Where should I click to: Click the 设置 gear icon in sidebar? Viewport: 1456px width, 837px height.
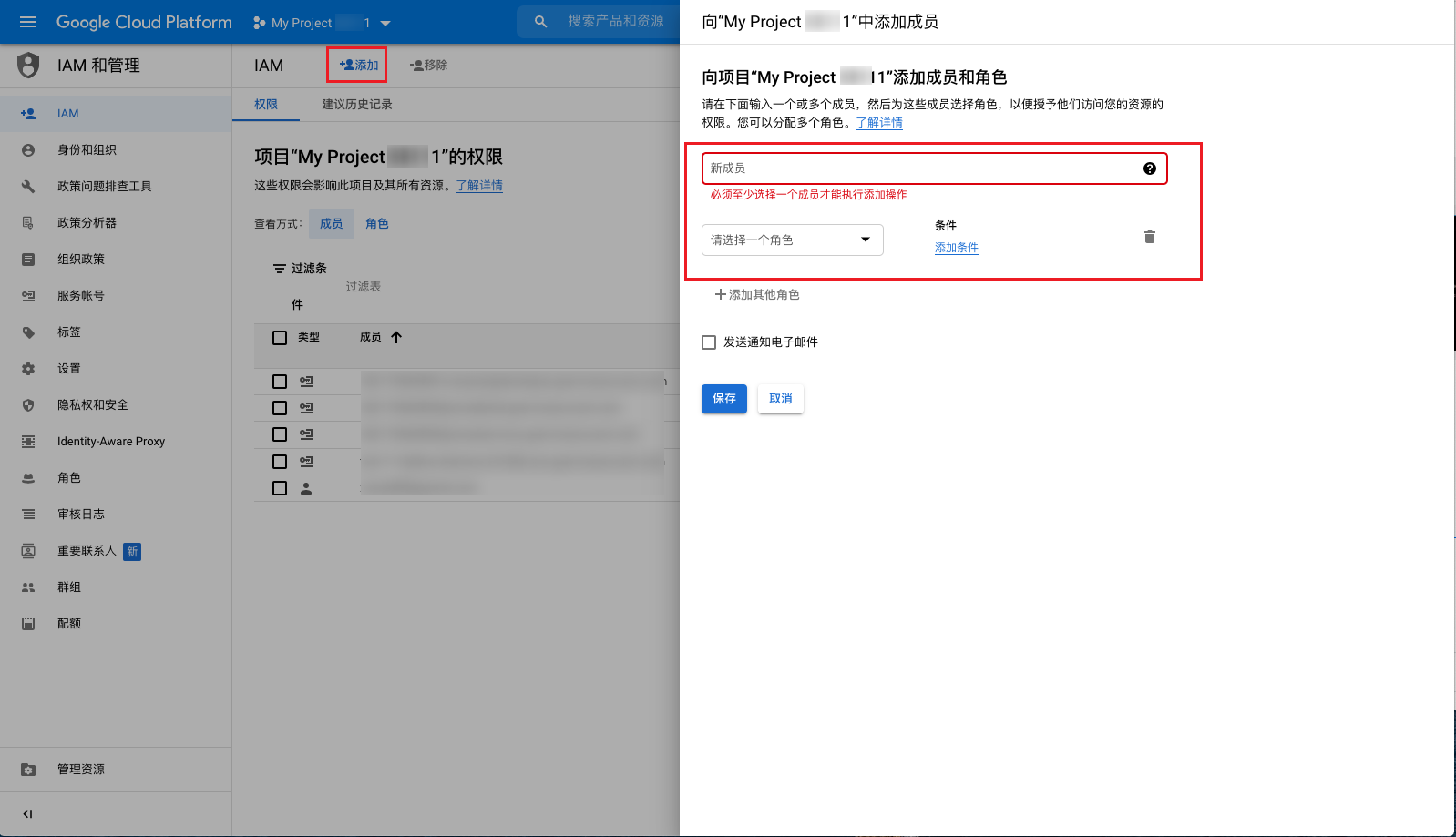pos(28,369)
